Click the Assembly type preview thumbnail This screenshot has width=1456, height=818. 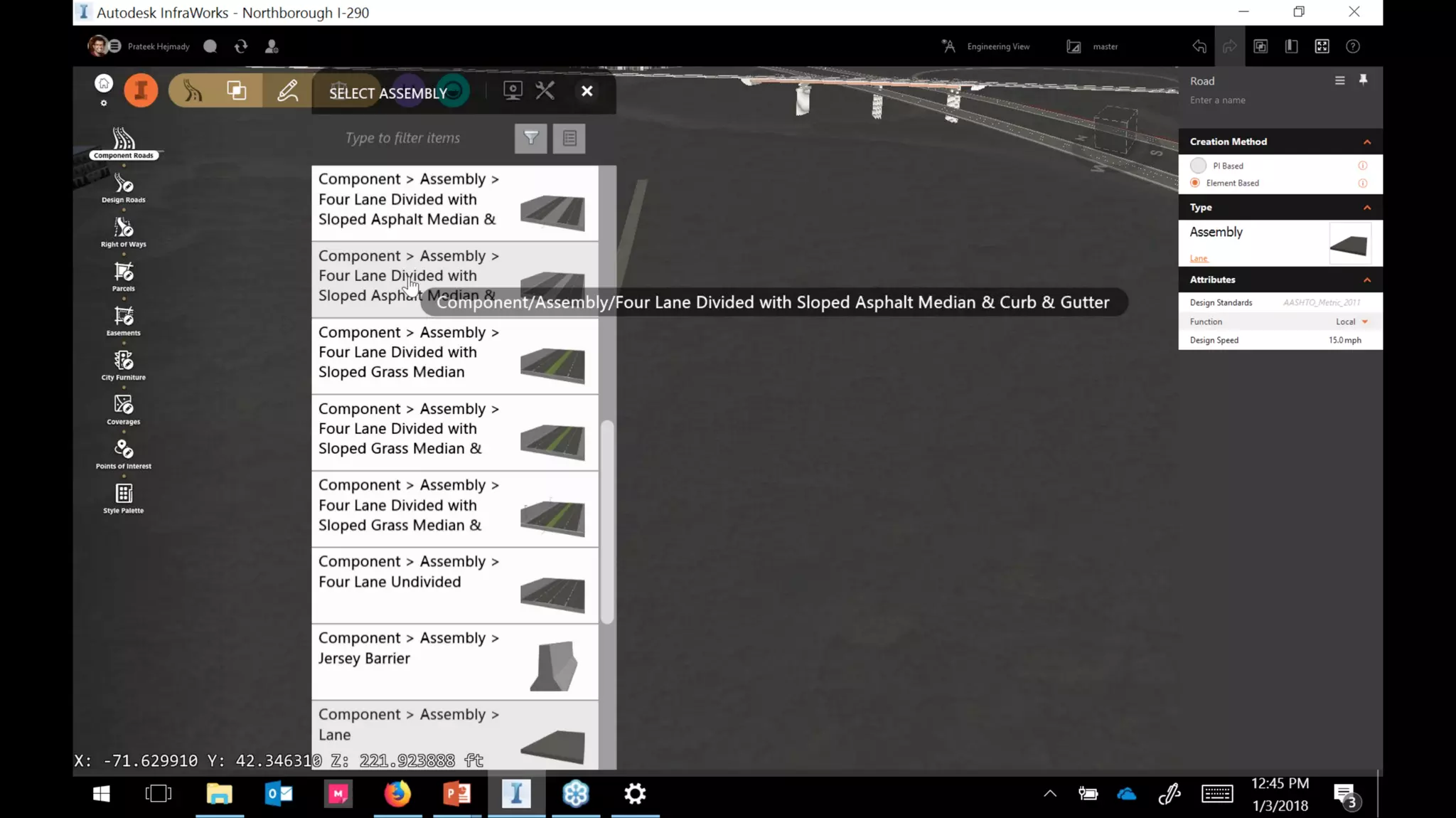pyautogui.click(x=1349, y=244)
